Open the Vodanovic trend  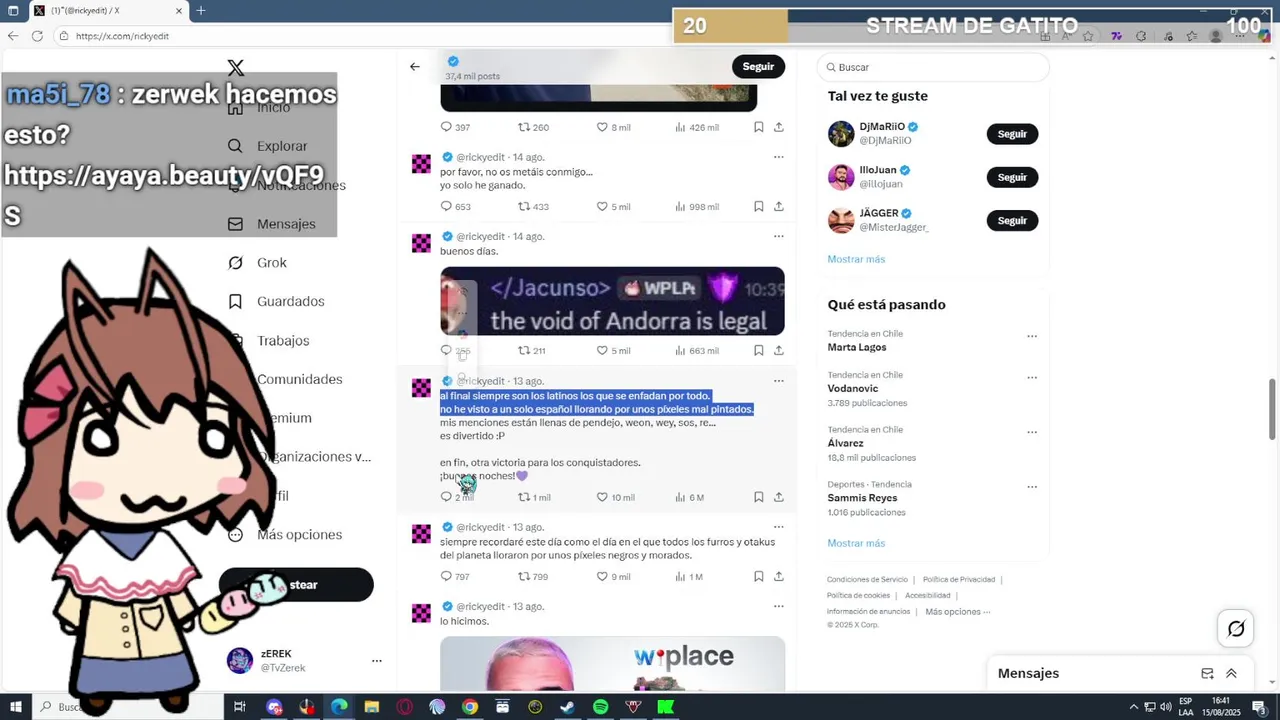coord(853,388)
